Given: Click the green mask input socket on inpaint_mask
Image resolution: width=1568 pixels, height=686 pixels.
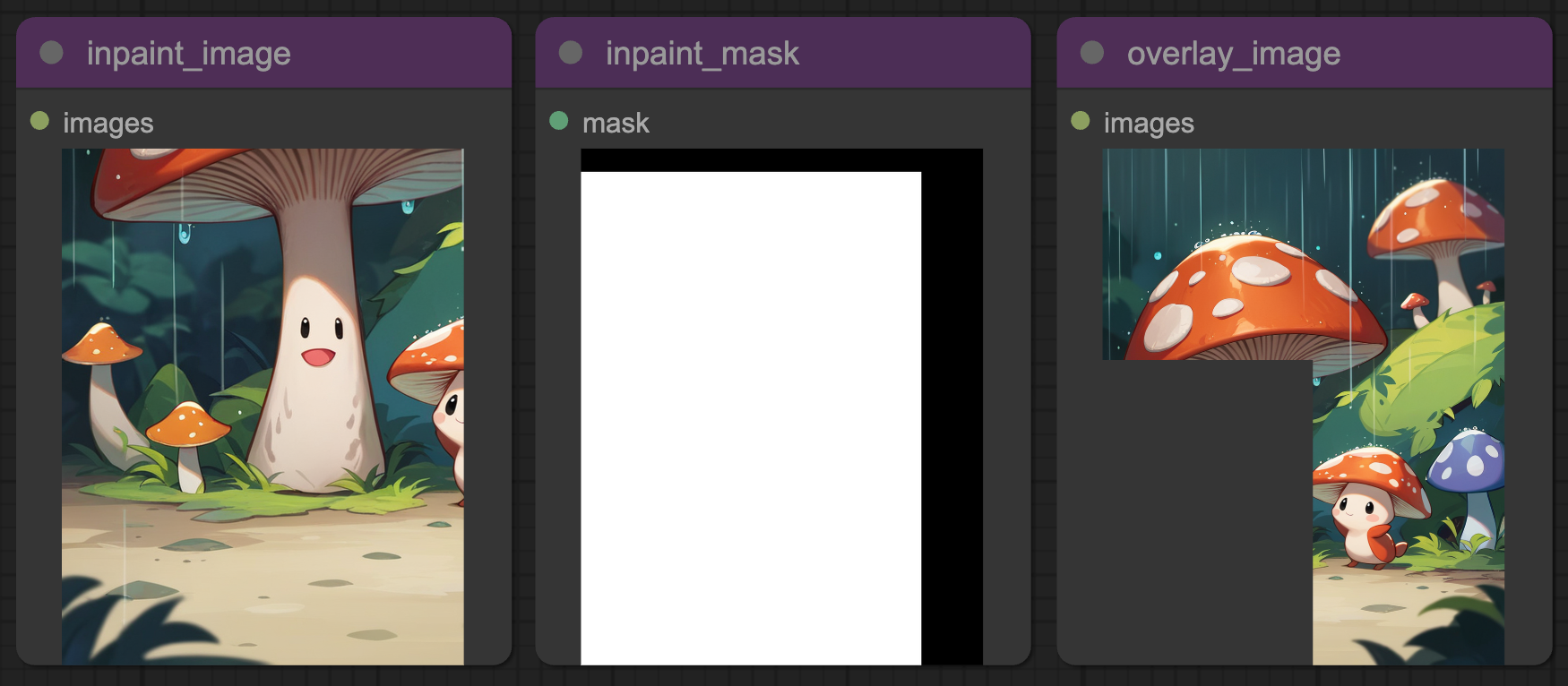Looking at the screenshot, I should click(559, 120).
